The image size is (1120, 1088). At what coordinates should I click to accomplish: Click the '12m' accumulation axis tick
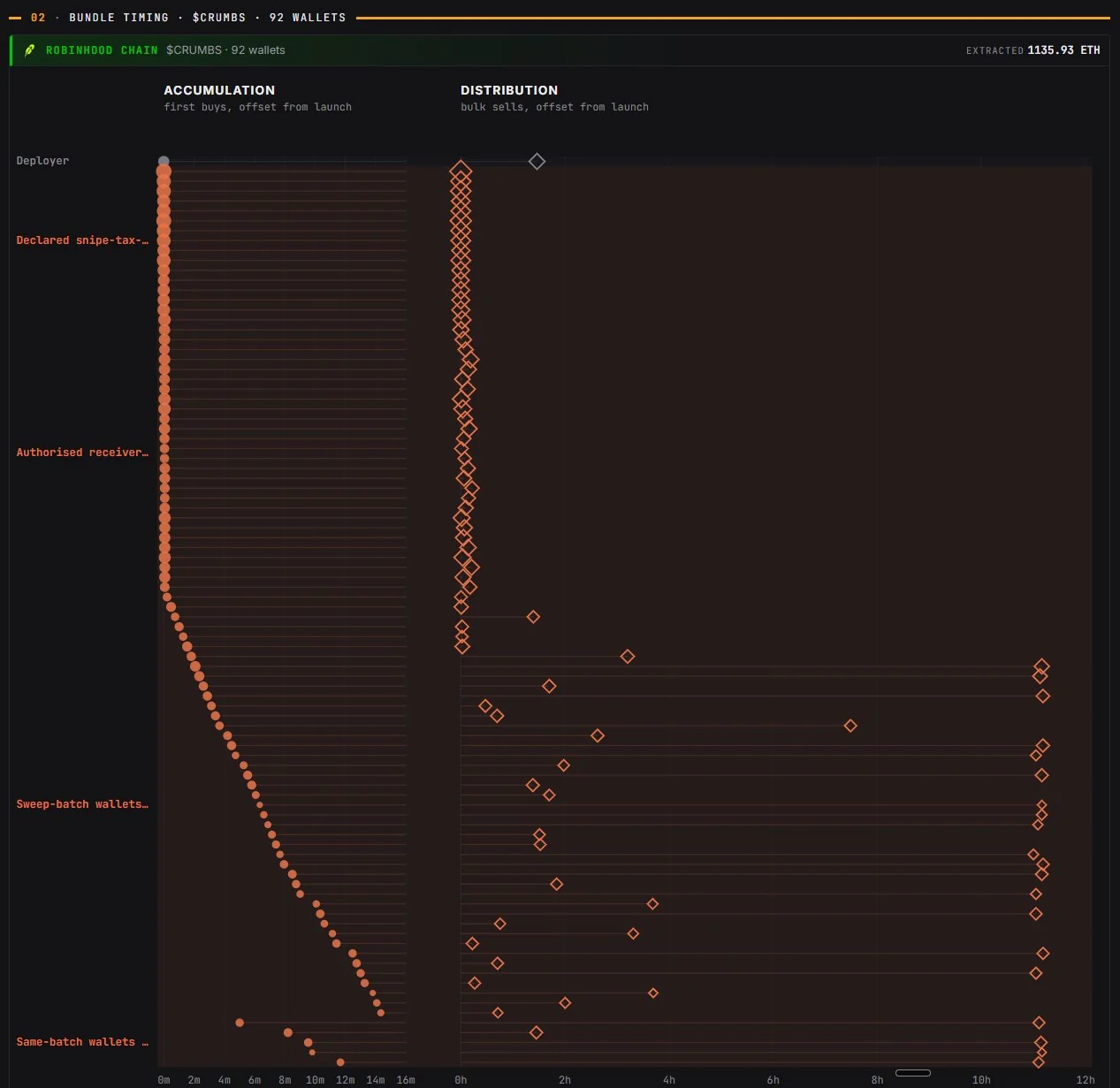pos(346,1080)
